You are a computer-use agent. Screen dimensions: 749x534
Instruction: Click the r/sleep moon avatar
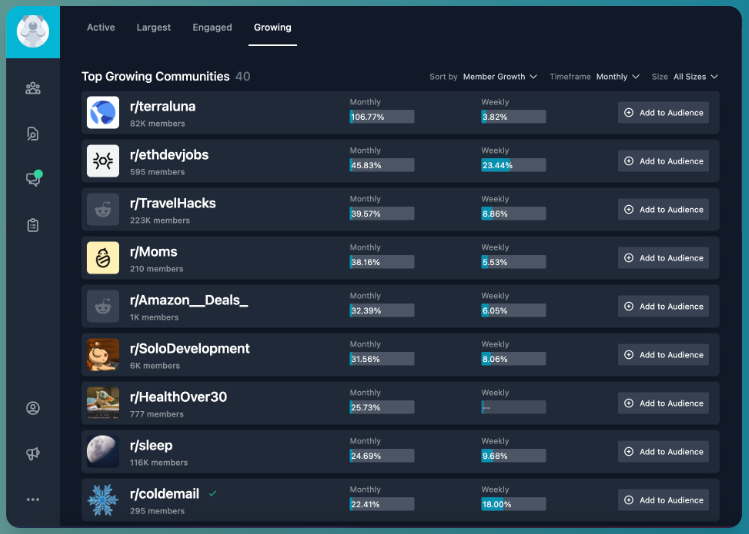click(103, 451)
